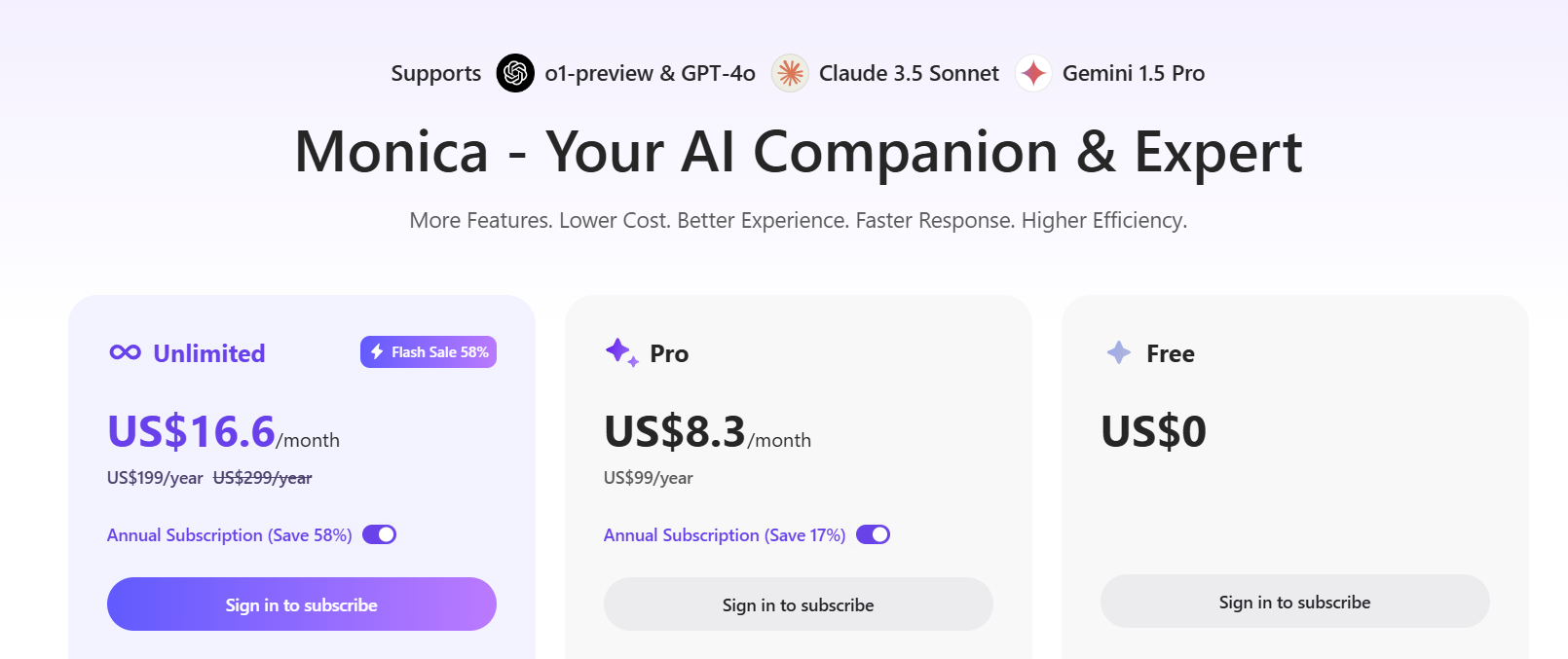Viewport: 1568px width, 659px height.
Task: Click Sign in to subscribe on Unlimited plan
Action: tap(301, 604)
